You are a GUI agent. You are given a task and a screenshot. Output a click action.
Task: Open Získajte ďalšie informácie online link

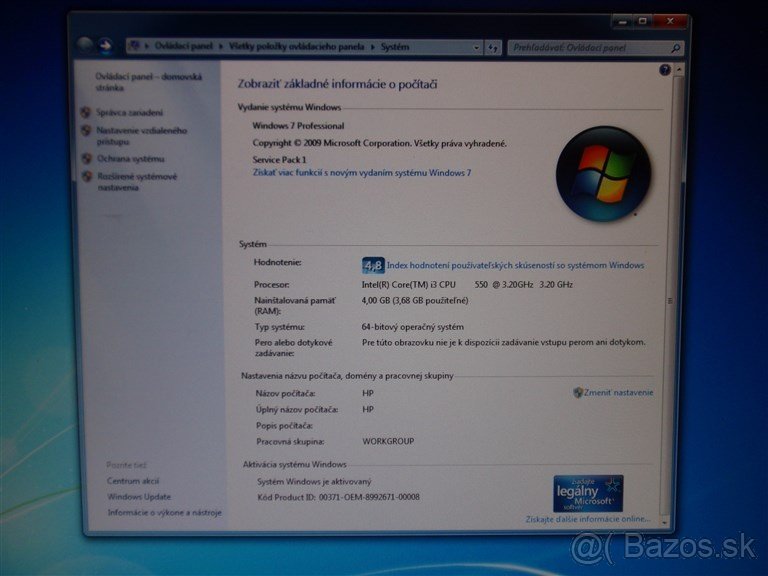tap(588, 519)
